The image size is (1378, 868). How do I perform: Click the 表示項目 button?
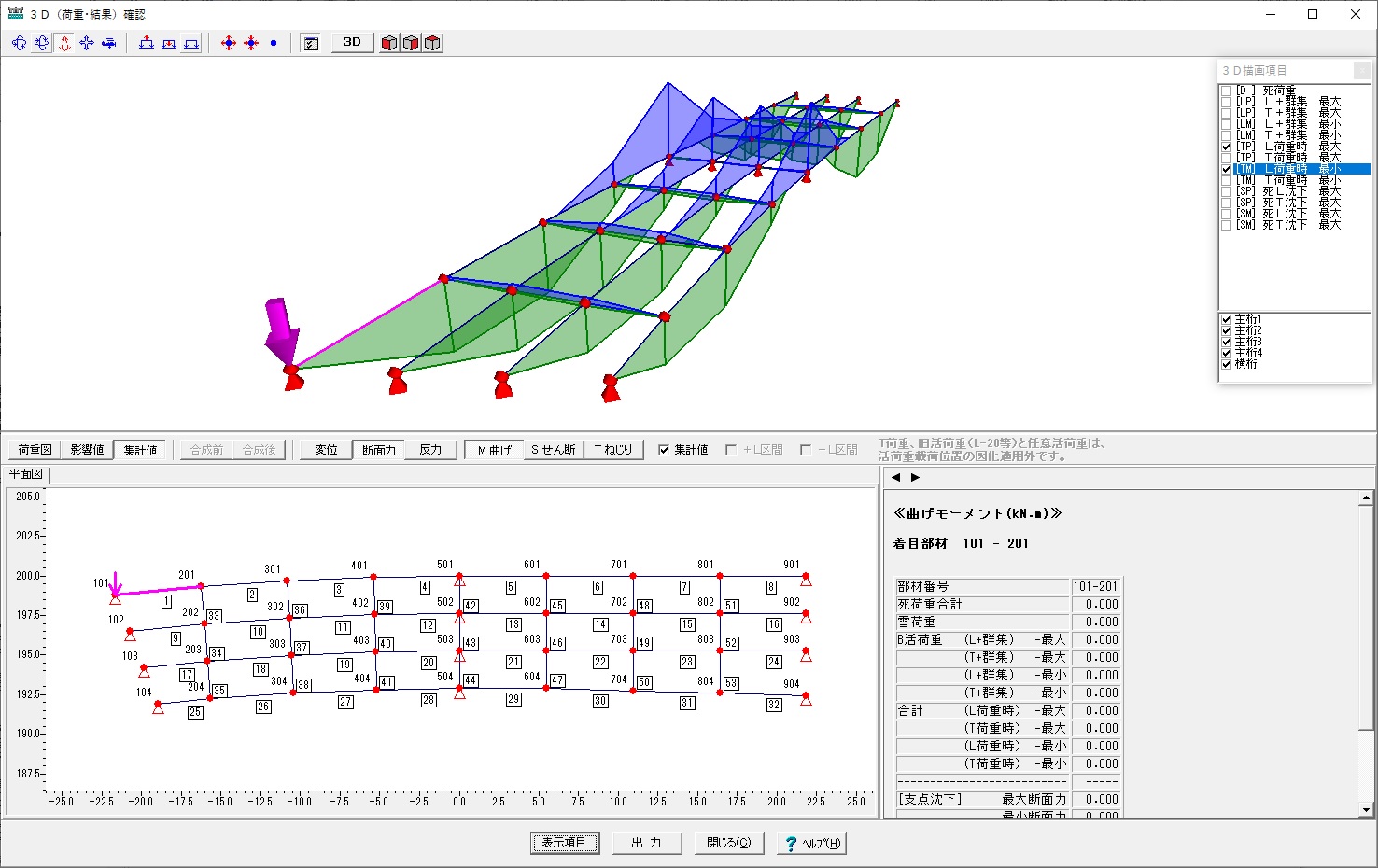click(565, 843)
